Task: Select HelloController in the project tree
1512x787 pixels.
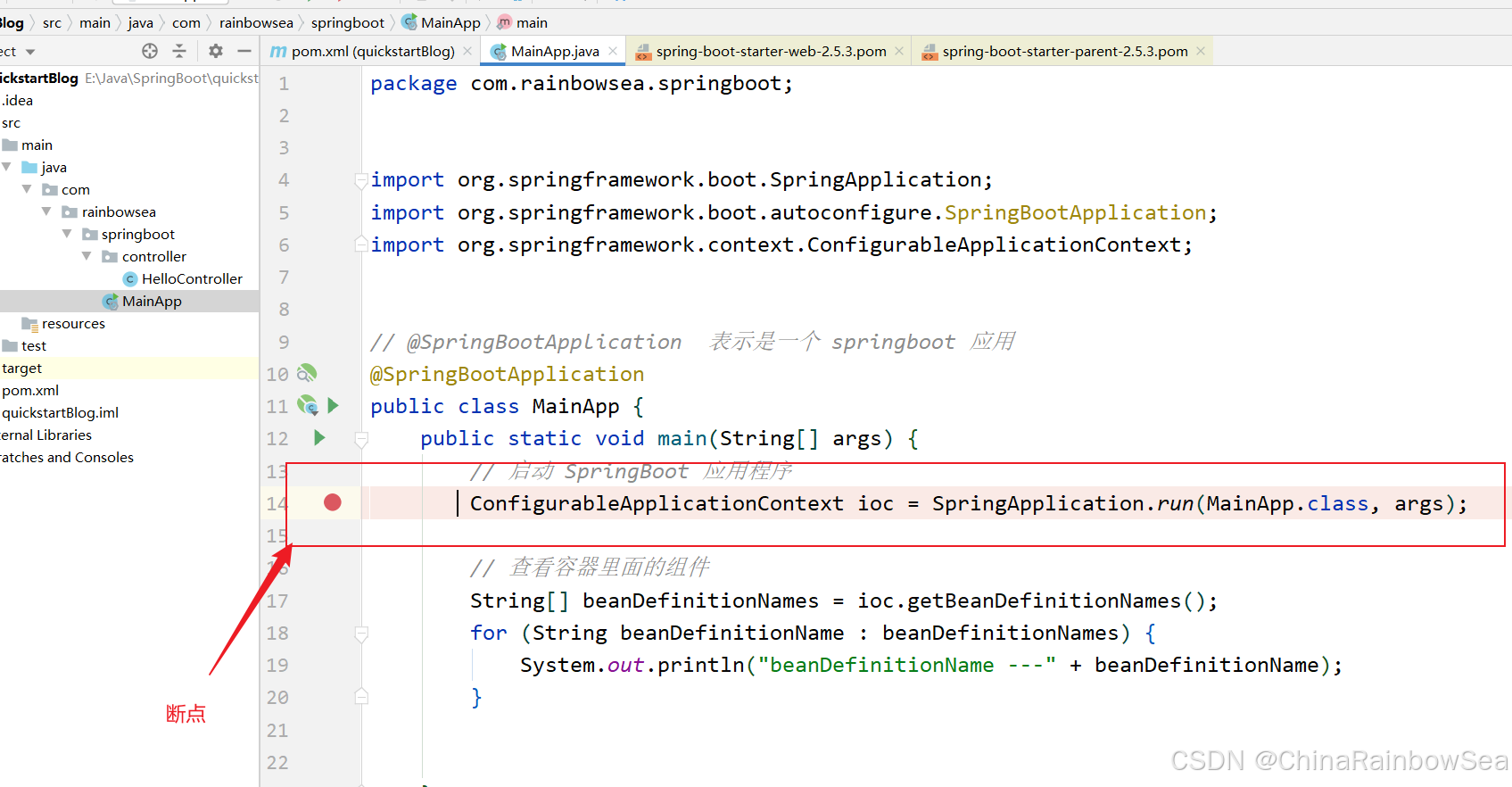Action: pyautogui.click(x=191, y=278)
